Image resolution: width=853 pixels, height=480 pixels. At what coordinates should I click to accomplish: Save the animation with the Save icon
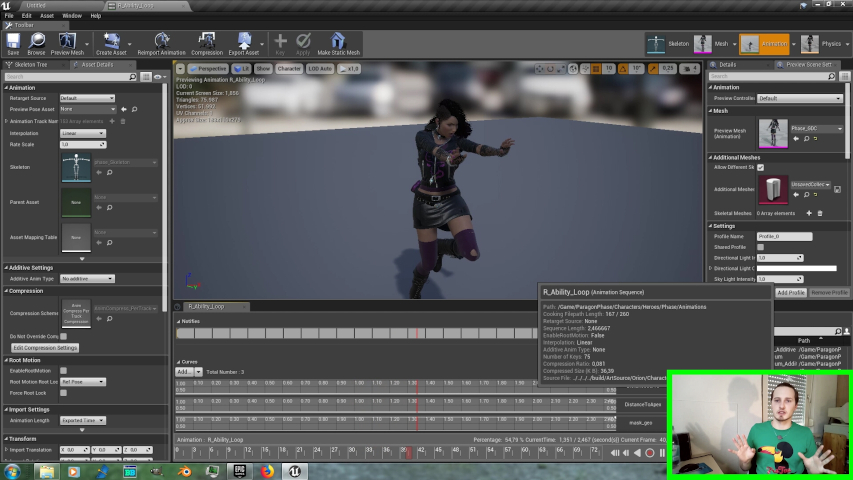tap(13, 44)
